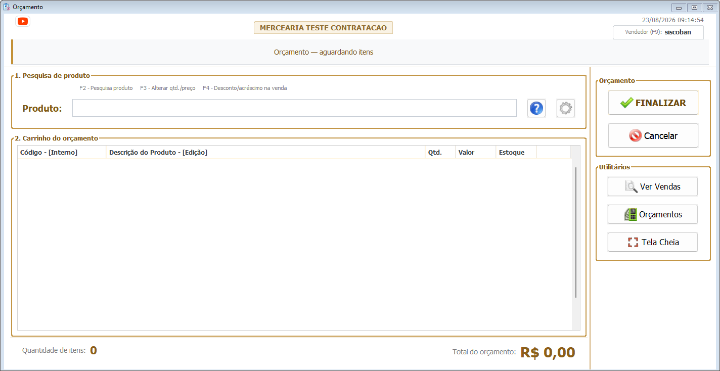This screenshot has width=720, height=371.
Task: Click the blue question mark help icon
Action: 536,108
